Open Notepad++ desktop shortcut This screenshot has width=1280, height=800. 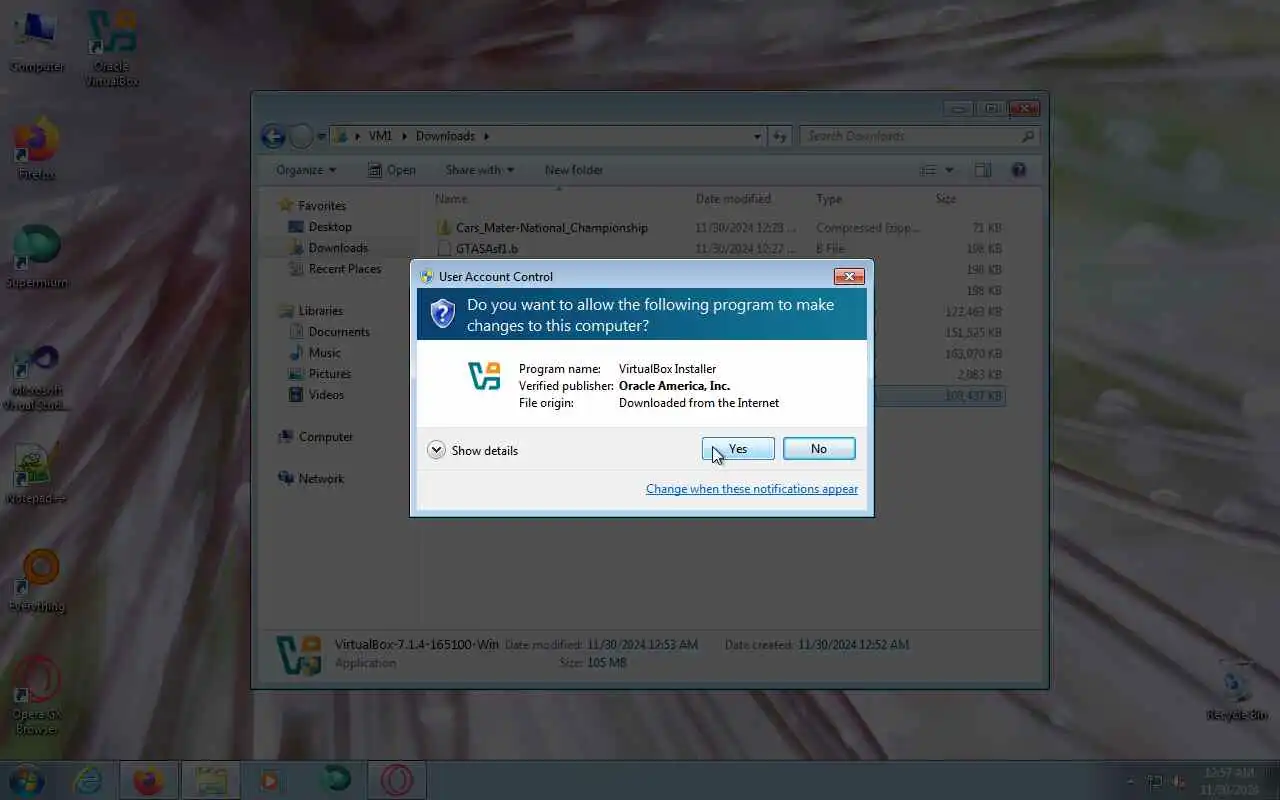click(x=37, y=473)
